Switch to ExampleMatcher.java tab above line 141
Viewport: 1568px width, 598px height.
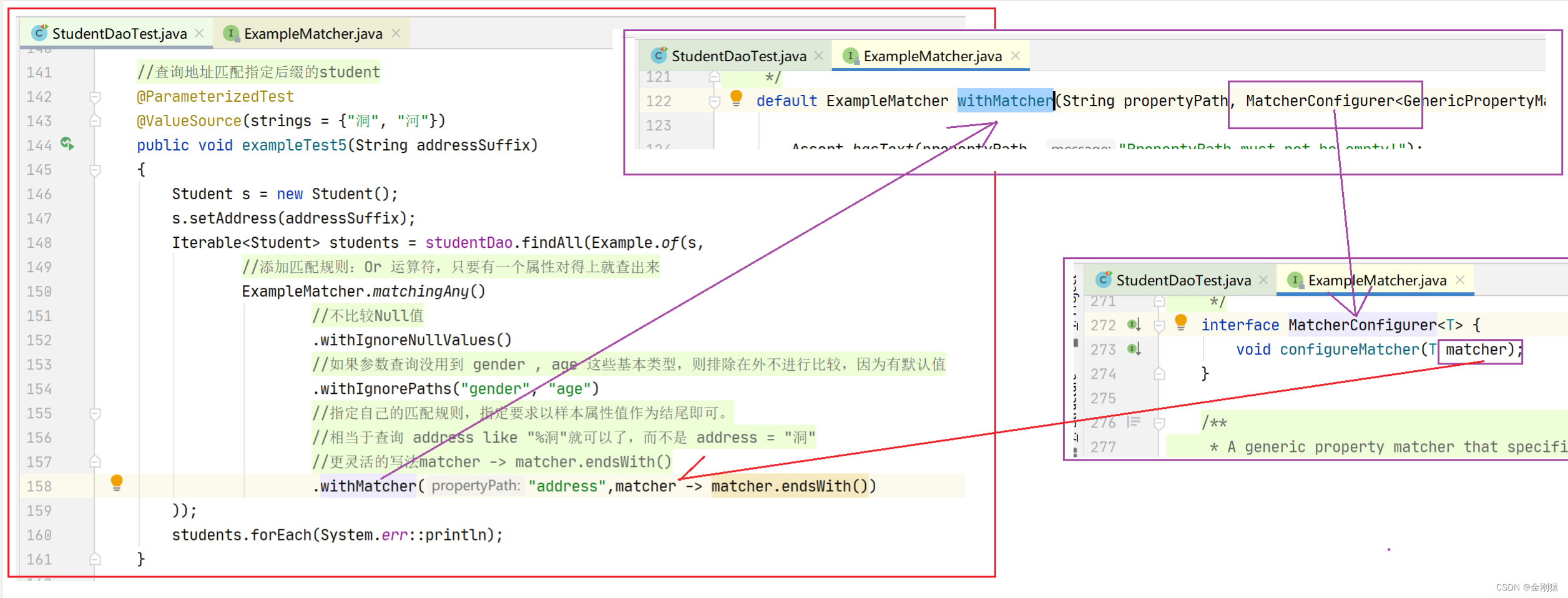[x=311, y=33]
